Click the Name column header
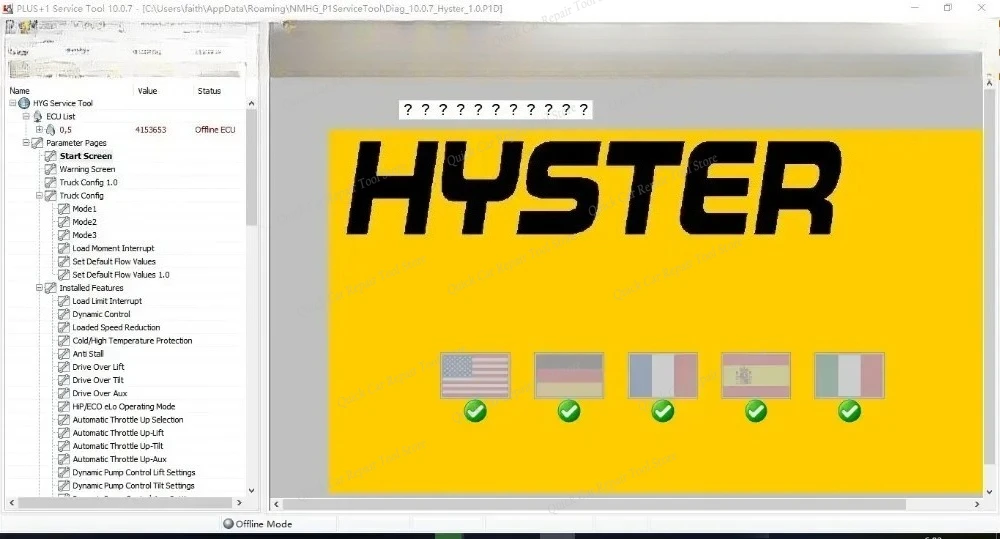 pos(19,91)
